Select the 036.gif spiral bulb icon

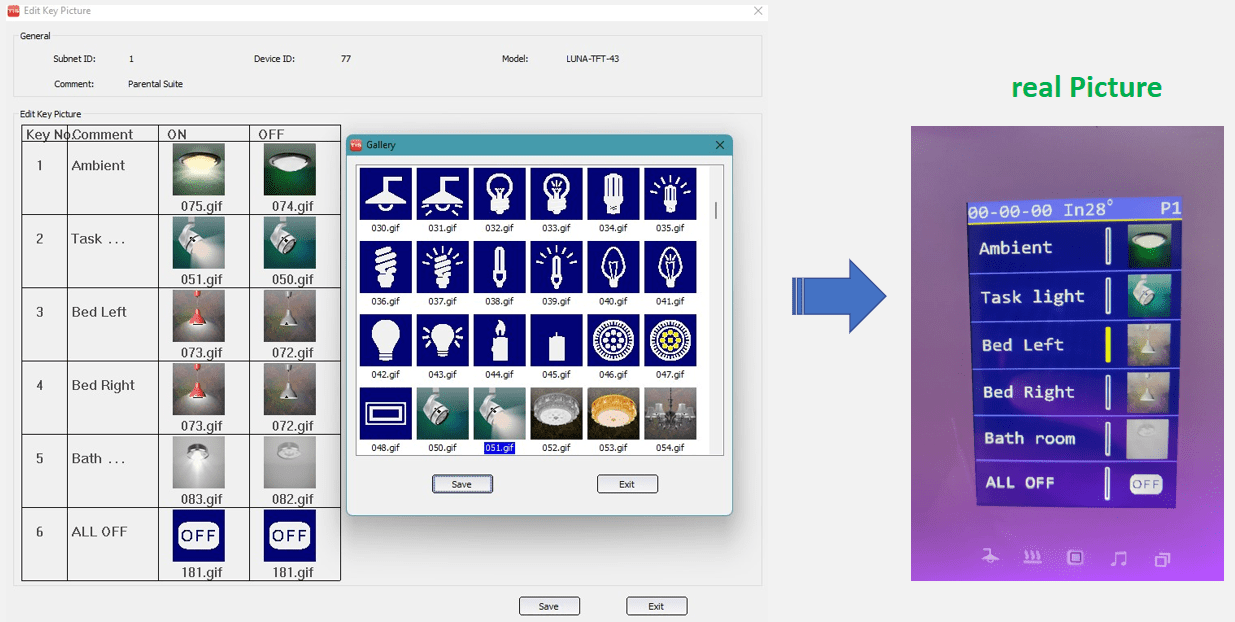pyautogui.click(x=385, y=266)
